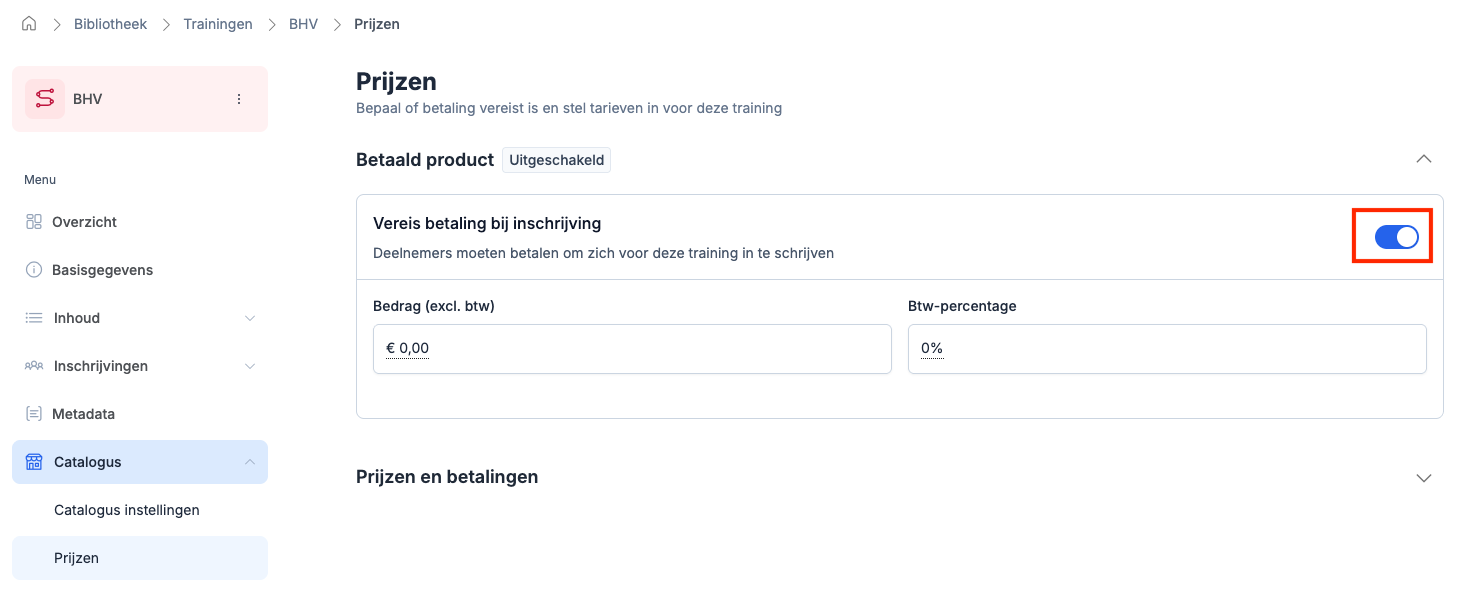Click the Inschrijvingen people icon

pos(34,366)
